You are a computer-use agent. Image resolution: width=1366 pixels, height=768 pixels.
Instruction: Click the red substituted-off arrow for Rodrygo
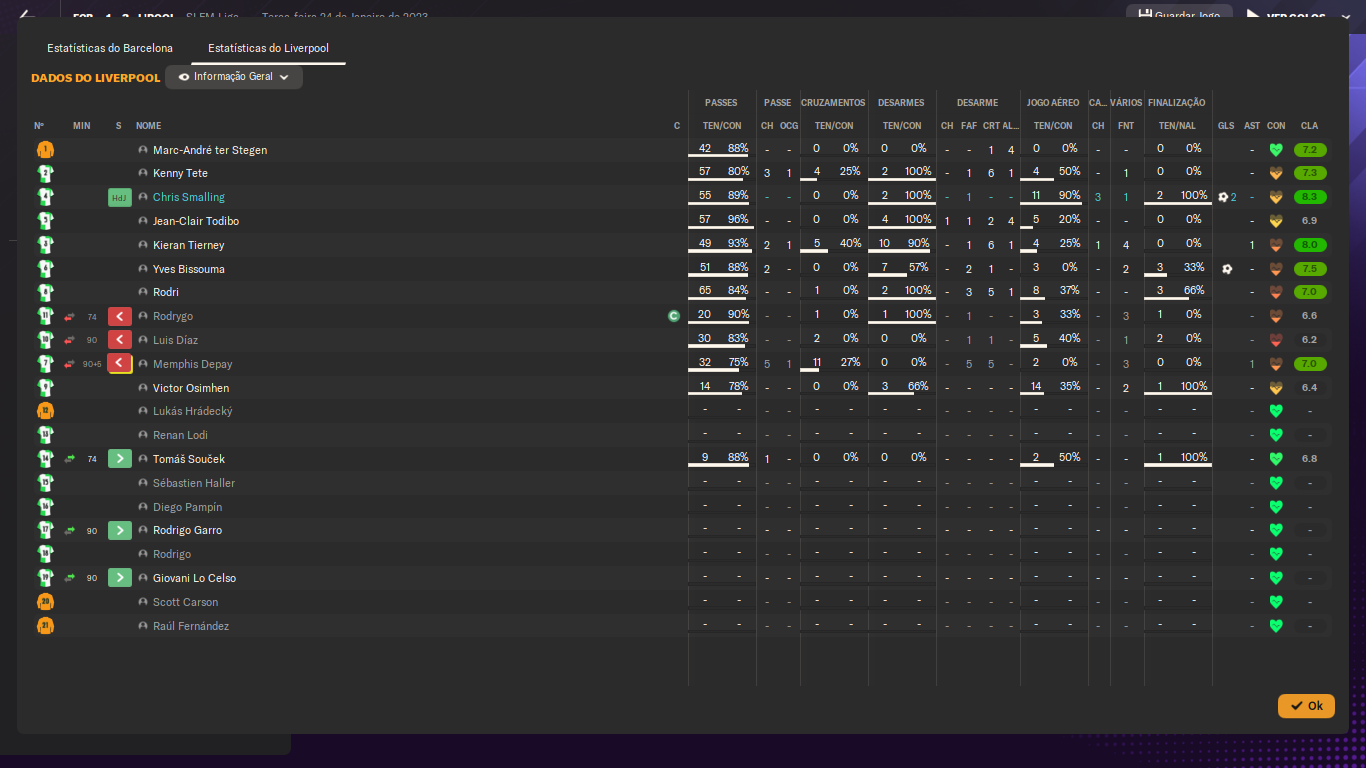[120, 316]
